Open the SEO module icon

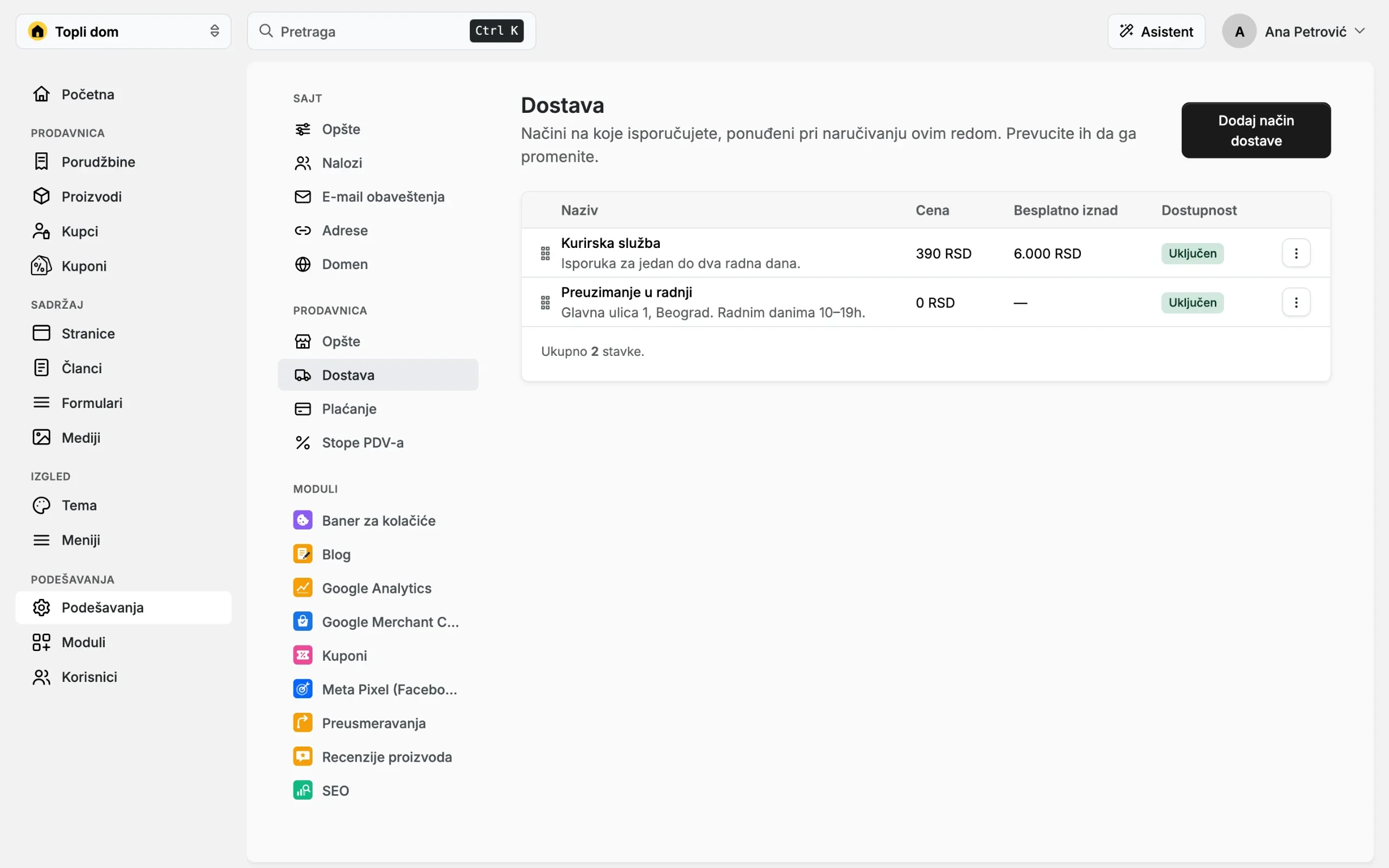tap(302, 790)
